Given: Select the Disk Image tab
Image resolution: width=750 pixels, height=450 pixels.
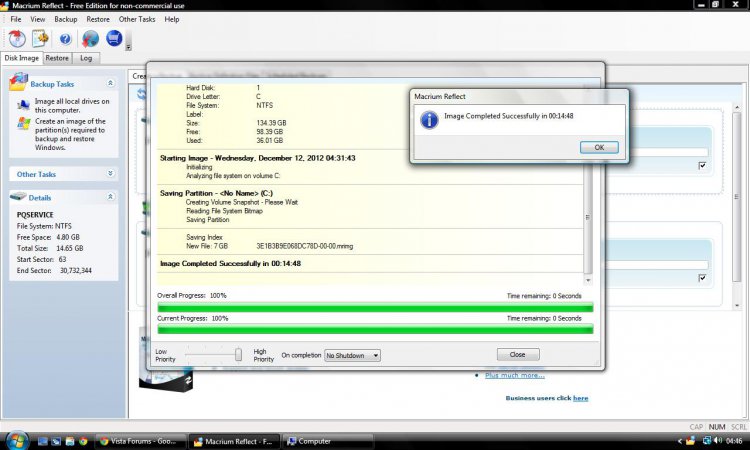Looking at the screenshot, I should point(22,58).
